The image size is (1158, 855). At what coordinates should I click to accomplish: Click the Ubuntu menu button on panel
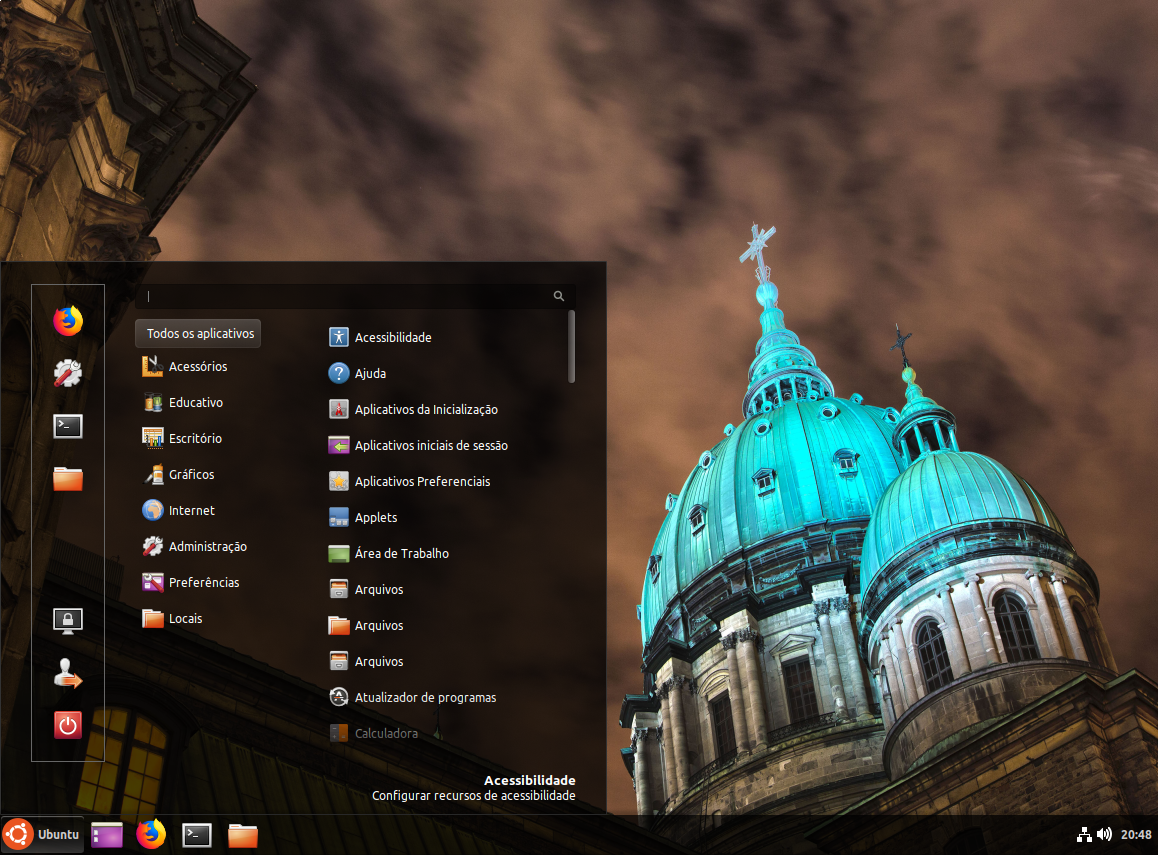(x=42, y=834)
